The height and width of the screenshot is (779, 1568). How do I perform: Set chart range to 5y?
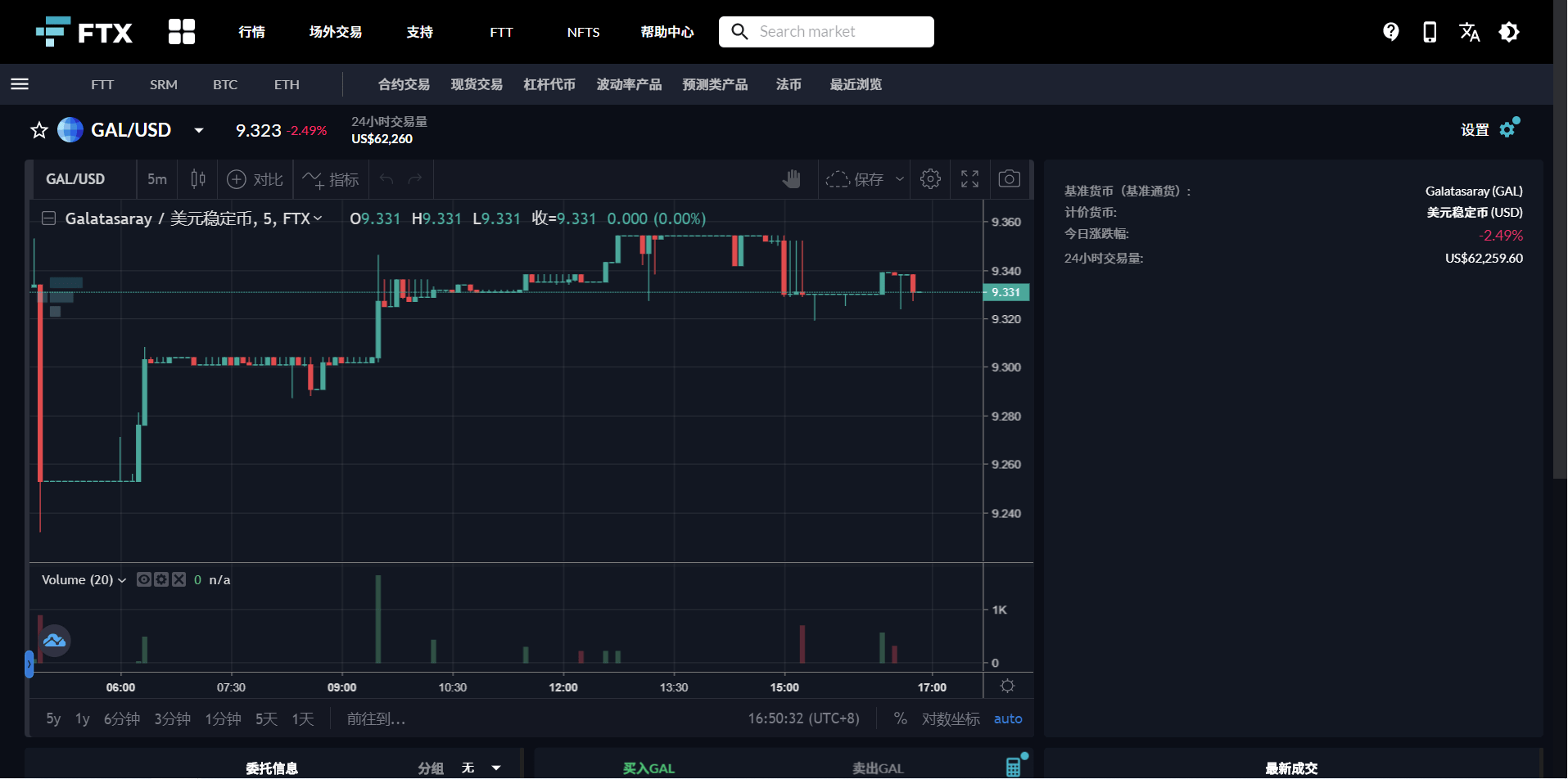tap(53, 718)
